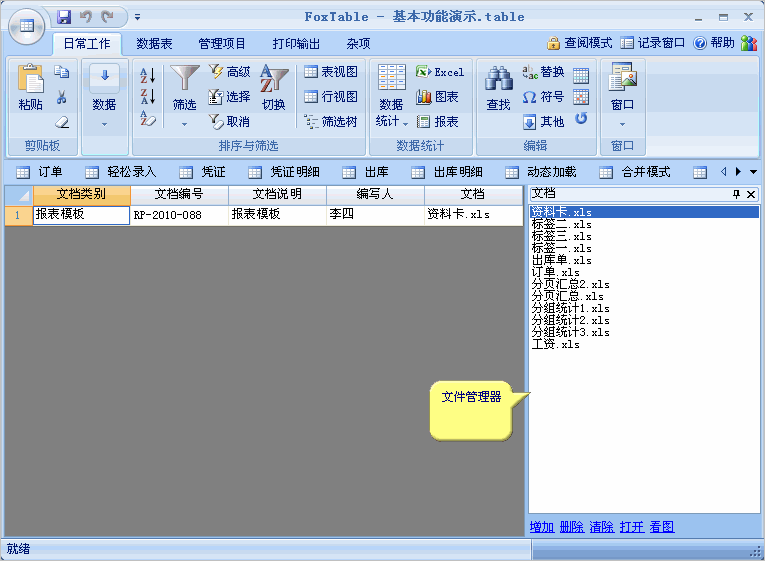Viewport: 765px width, 561px height.
Task: Select the 数据表 ribbon tab
Action: pyautogui.click(x=154, y=44)
